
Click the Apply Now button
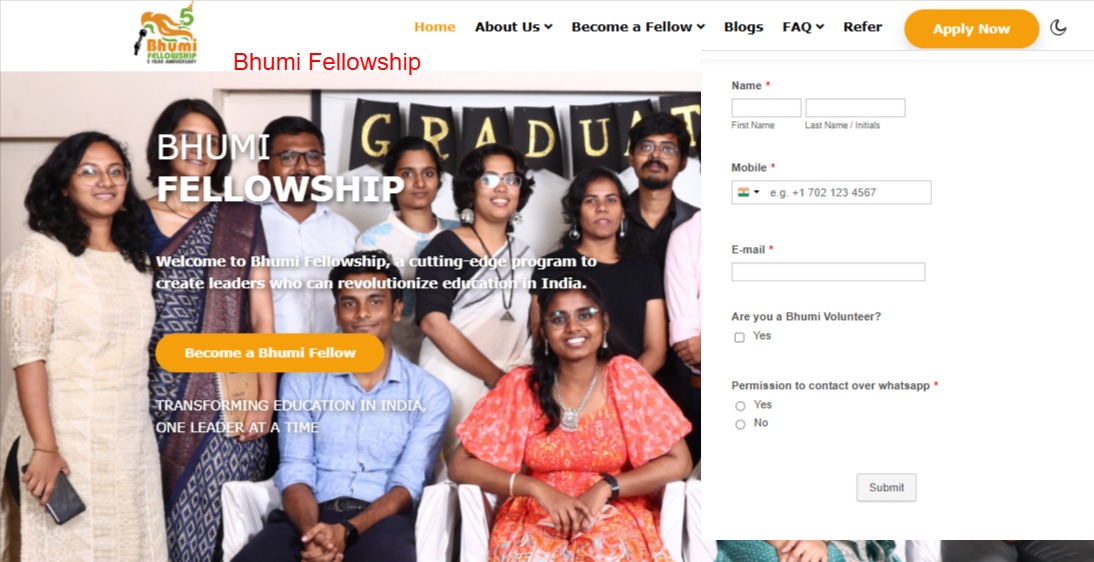click(x=971, y=29)
